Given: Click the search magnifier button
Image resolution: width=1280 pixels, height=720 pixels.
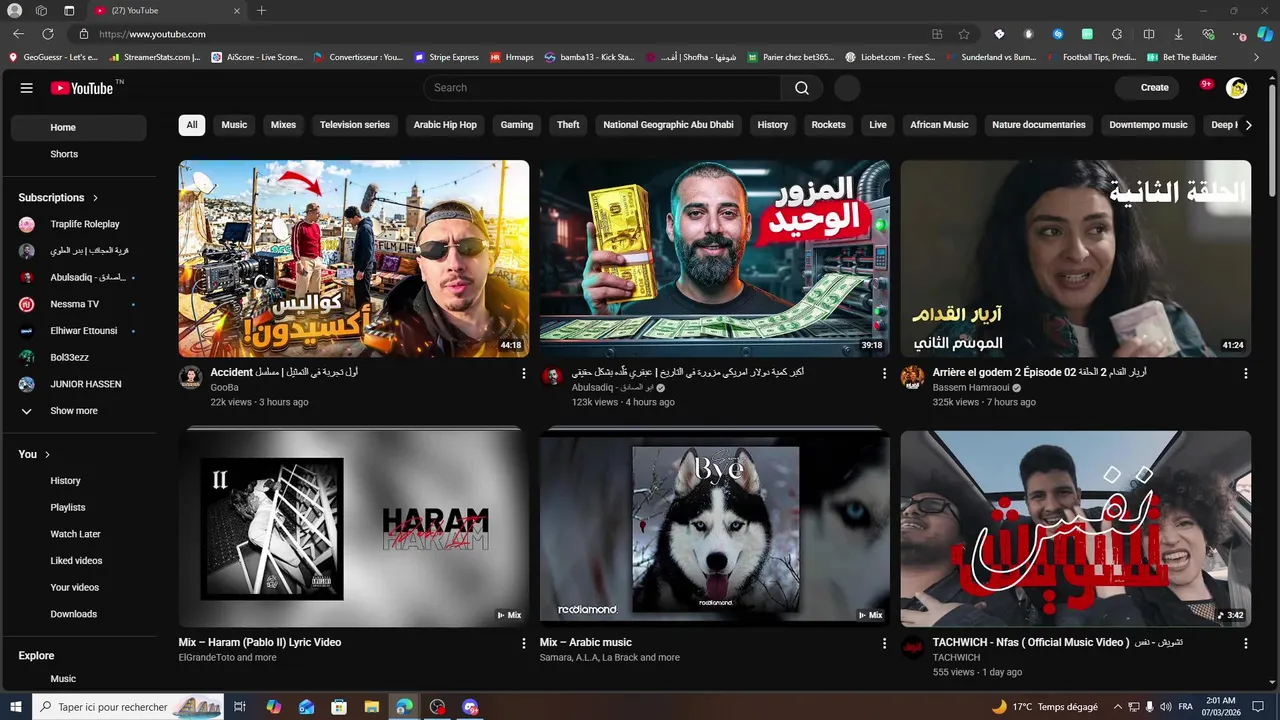Looking at the screenshot, I should click(x=802, y=88).
